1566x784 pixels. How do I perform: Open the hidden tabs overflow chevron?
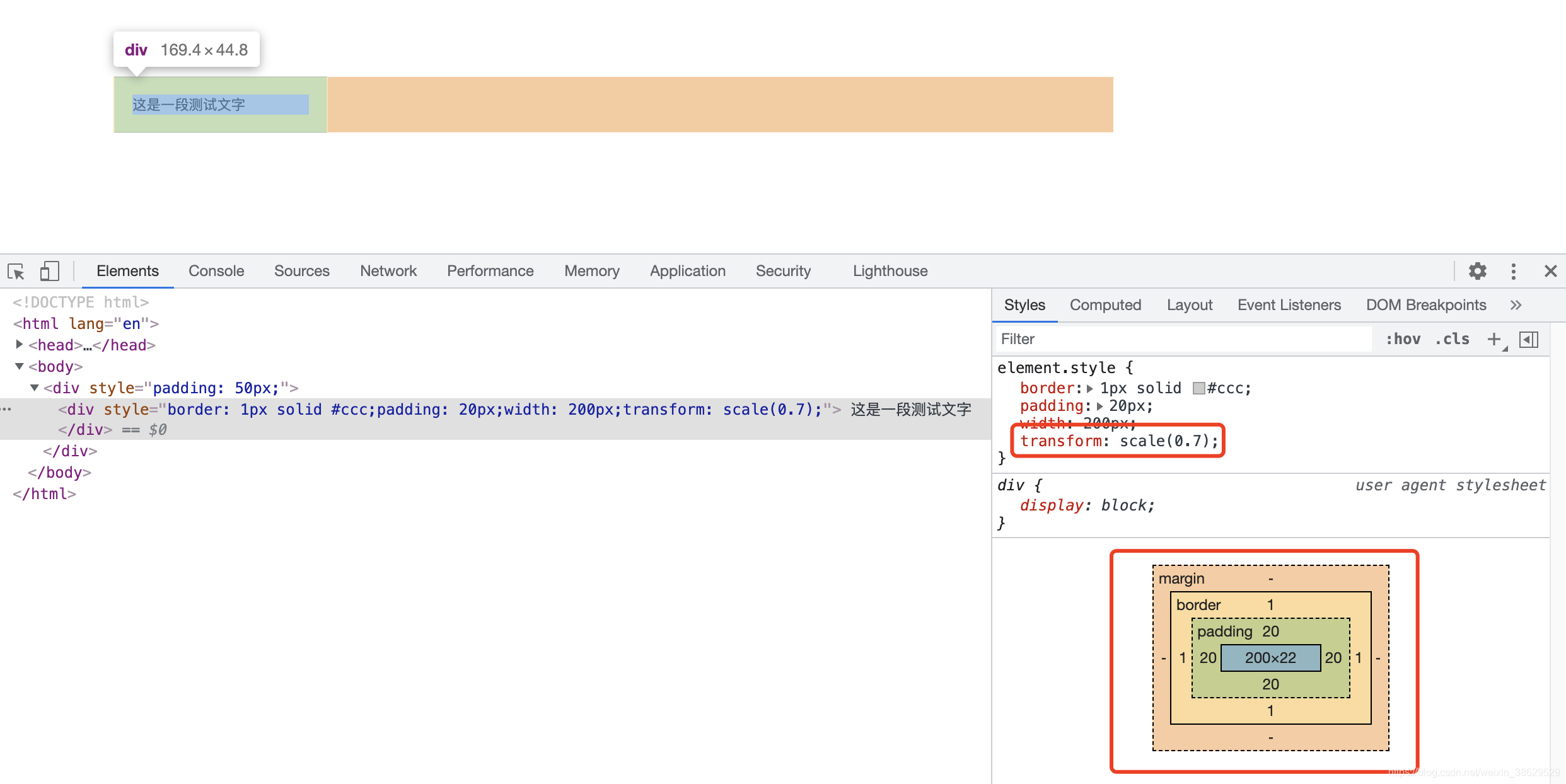point(1517,305)
